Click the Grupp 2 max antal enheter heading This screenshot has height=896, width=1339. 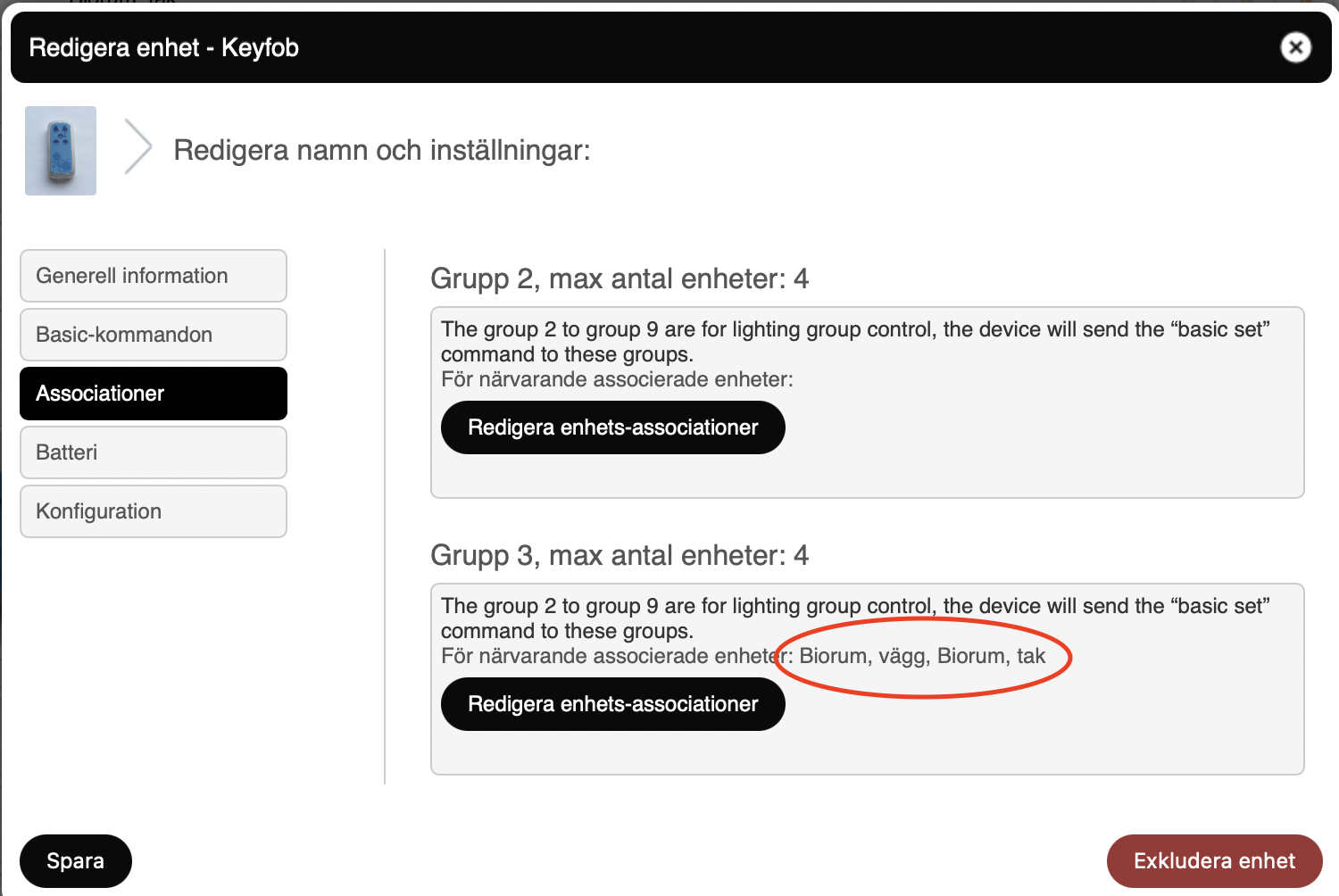pos(619,279)
